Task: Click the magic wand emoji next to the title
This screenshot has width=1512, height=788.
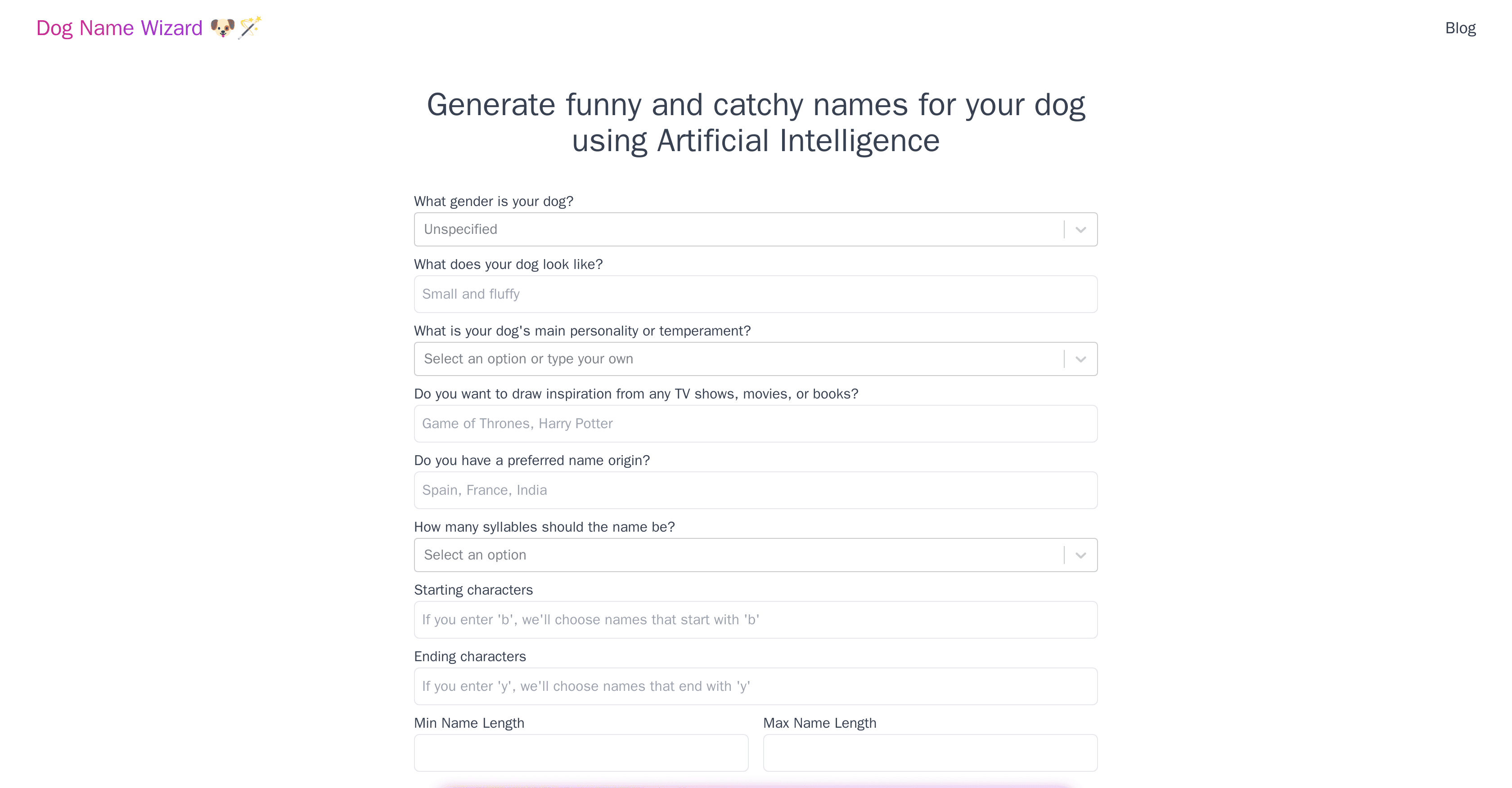Action: click(249, 27)
